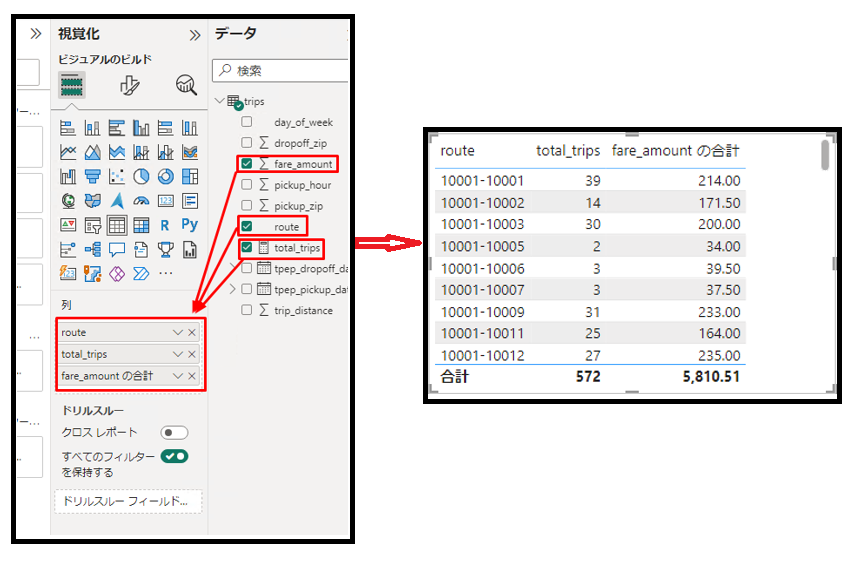Screen dimensions: 867x570
Task: Collapse the trips table tree
Action: tap(220, 101)
